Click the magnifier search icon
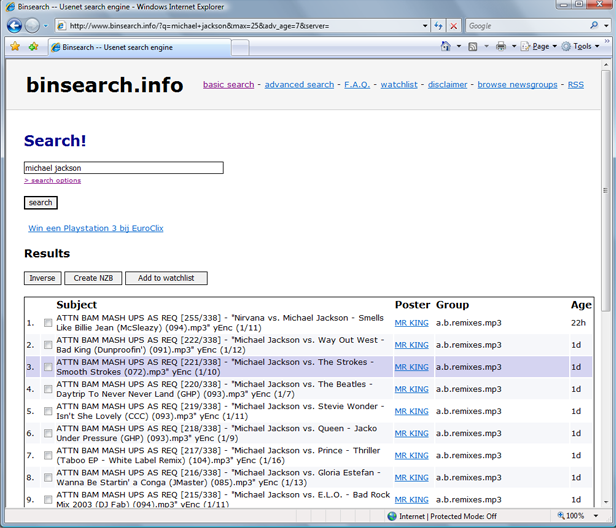Screen dimensions: 616x528 point(594,26)
